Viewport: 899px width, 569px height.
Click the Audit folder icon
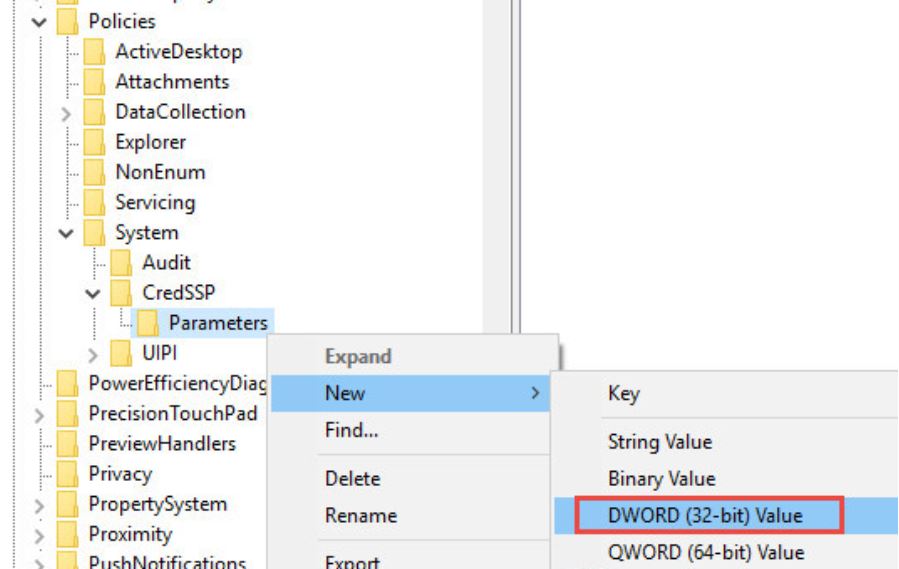120,263
